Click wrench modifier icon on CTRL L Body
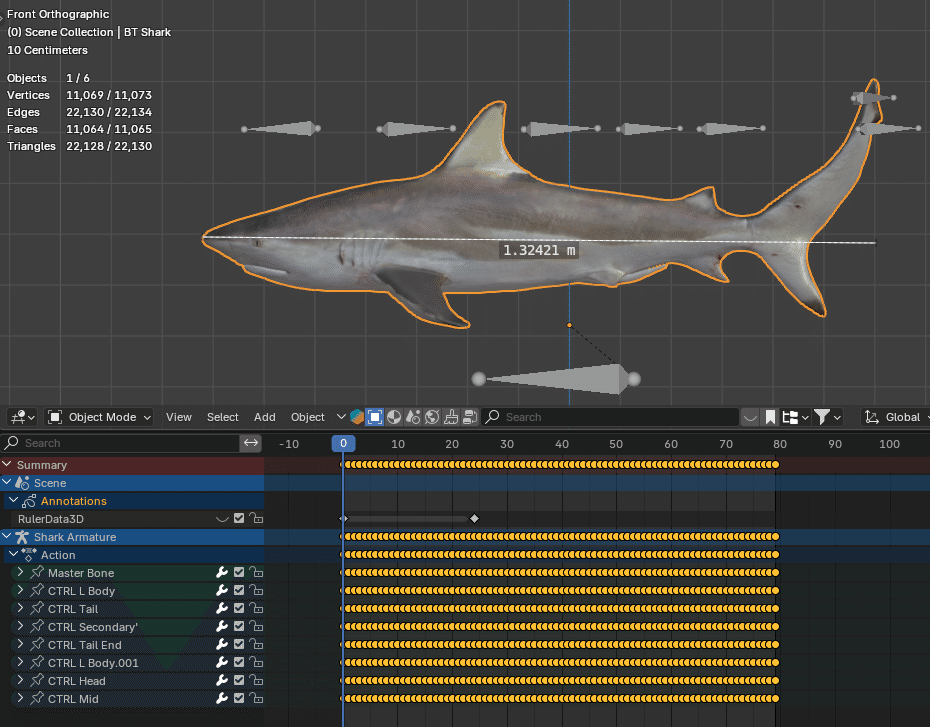Screen dimensions: 930x727 (x=222, y=591)
